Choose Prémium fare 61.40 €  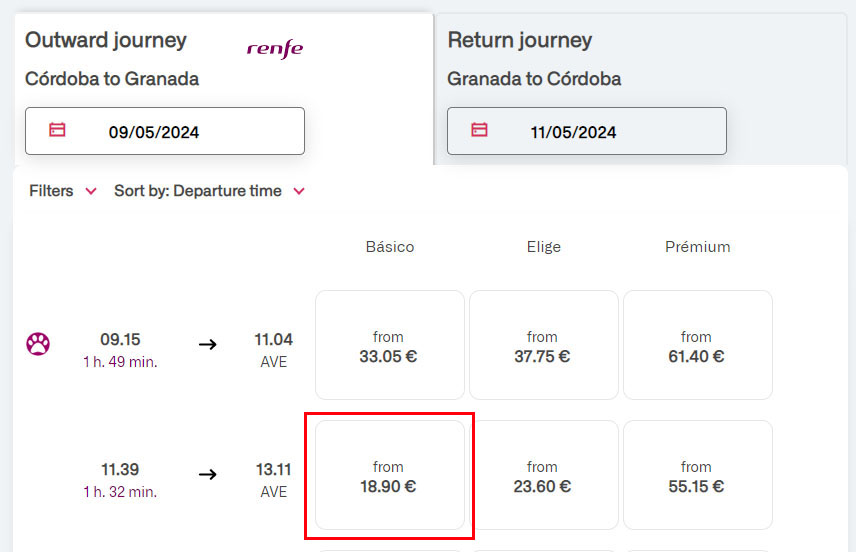(x=697, y=346)
